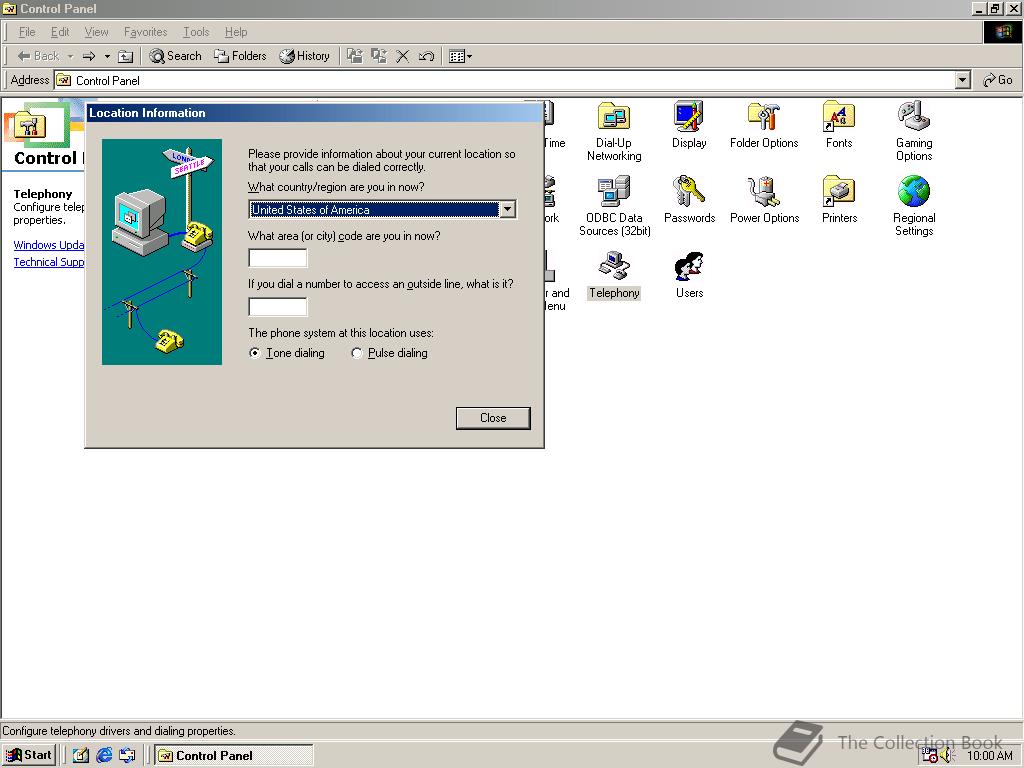This screenshot has width=1024, height=768.
Task: Open the File menu
Action: pos(27,31)
